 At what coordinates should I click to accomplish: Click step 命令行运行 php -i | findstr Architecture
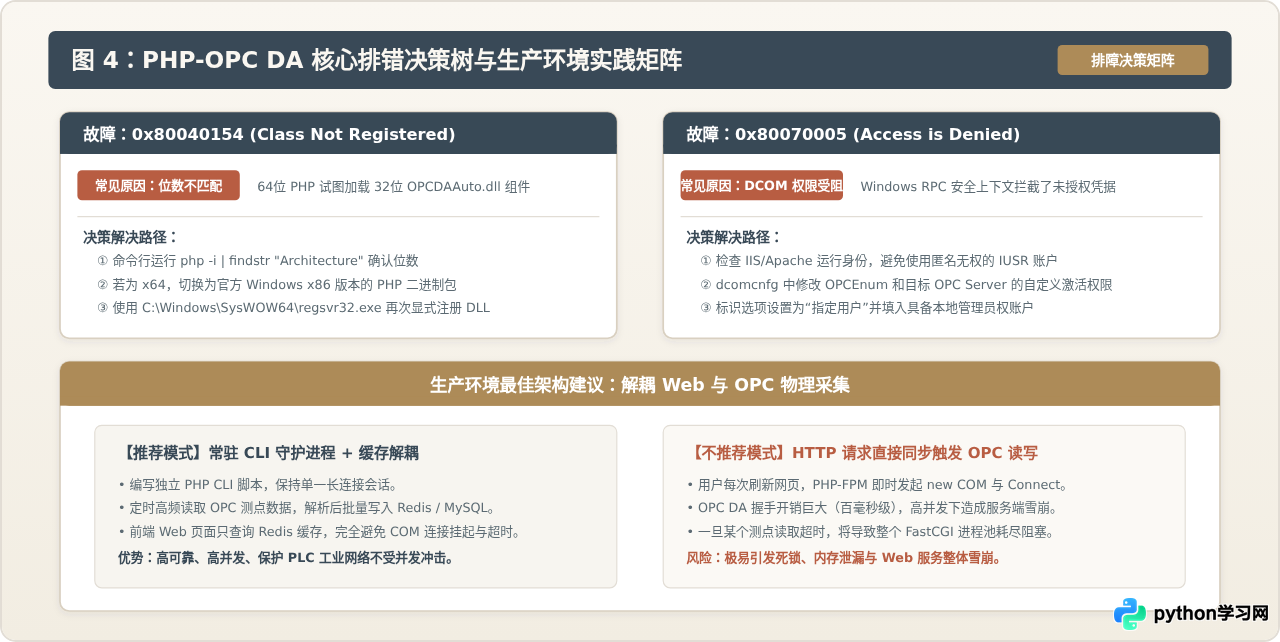pos(257,260)
